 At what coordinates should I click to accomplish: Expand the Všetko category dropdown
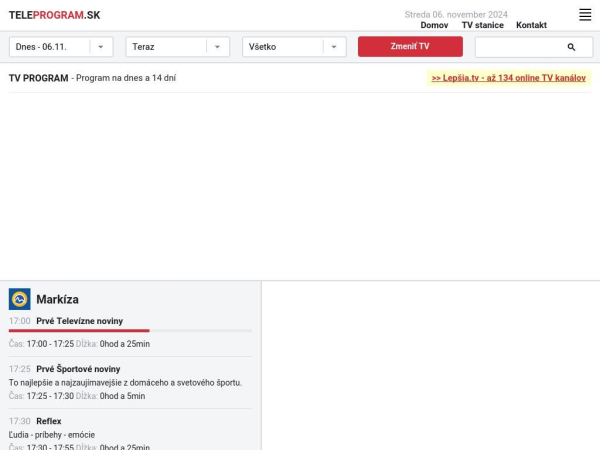(x=294, y=47)
